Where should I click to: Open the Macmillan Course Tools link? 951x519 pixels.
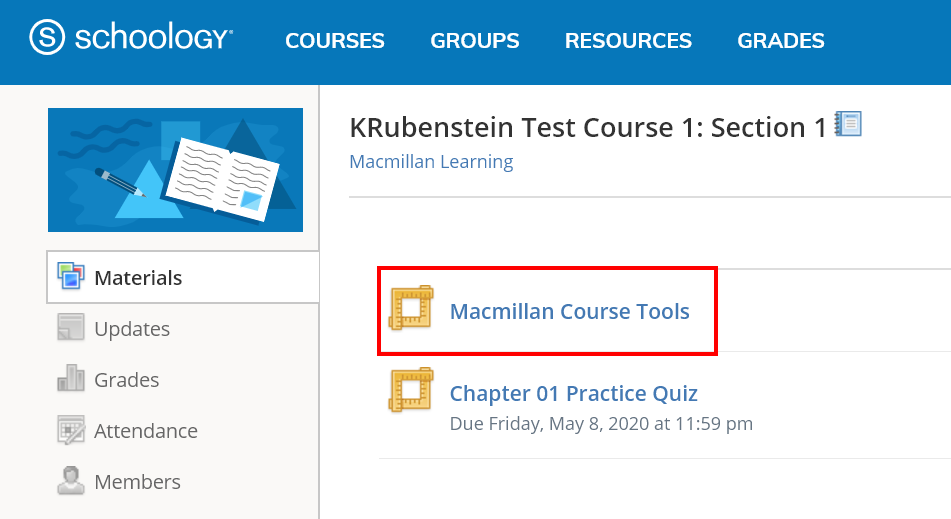pyautogui.click(x=570, y=311)
